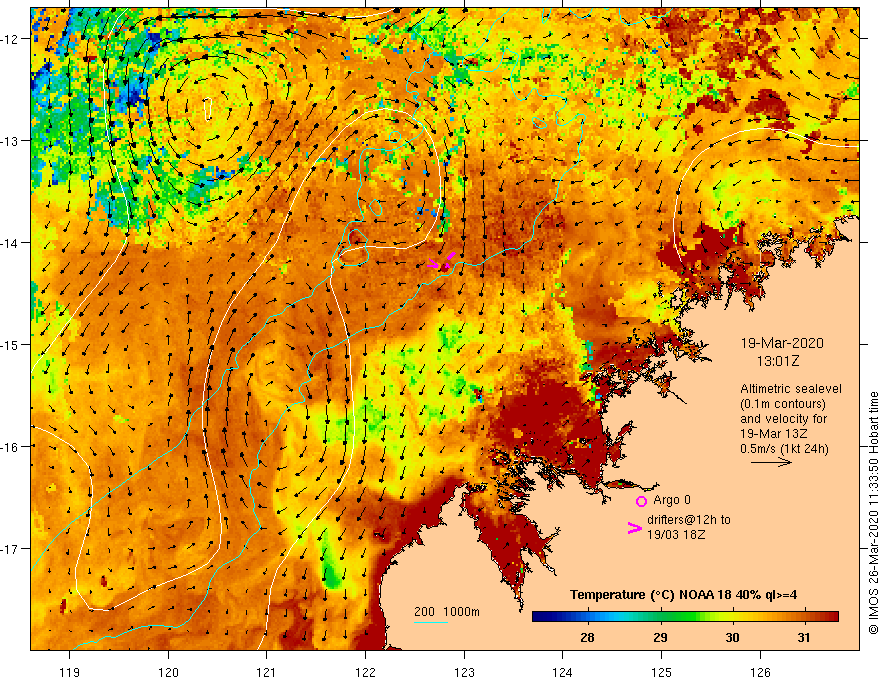Click the IMOS copyright timestamp text
880x680 pixels.
tap(873, 513)
